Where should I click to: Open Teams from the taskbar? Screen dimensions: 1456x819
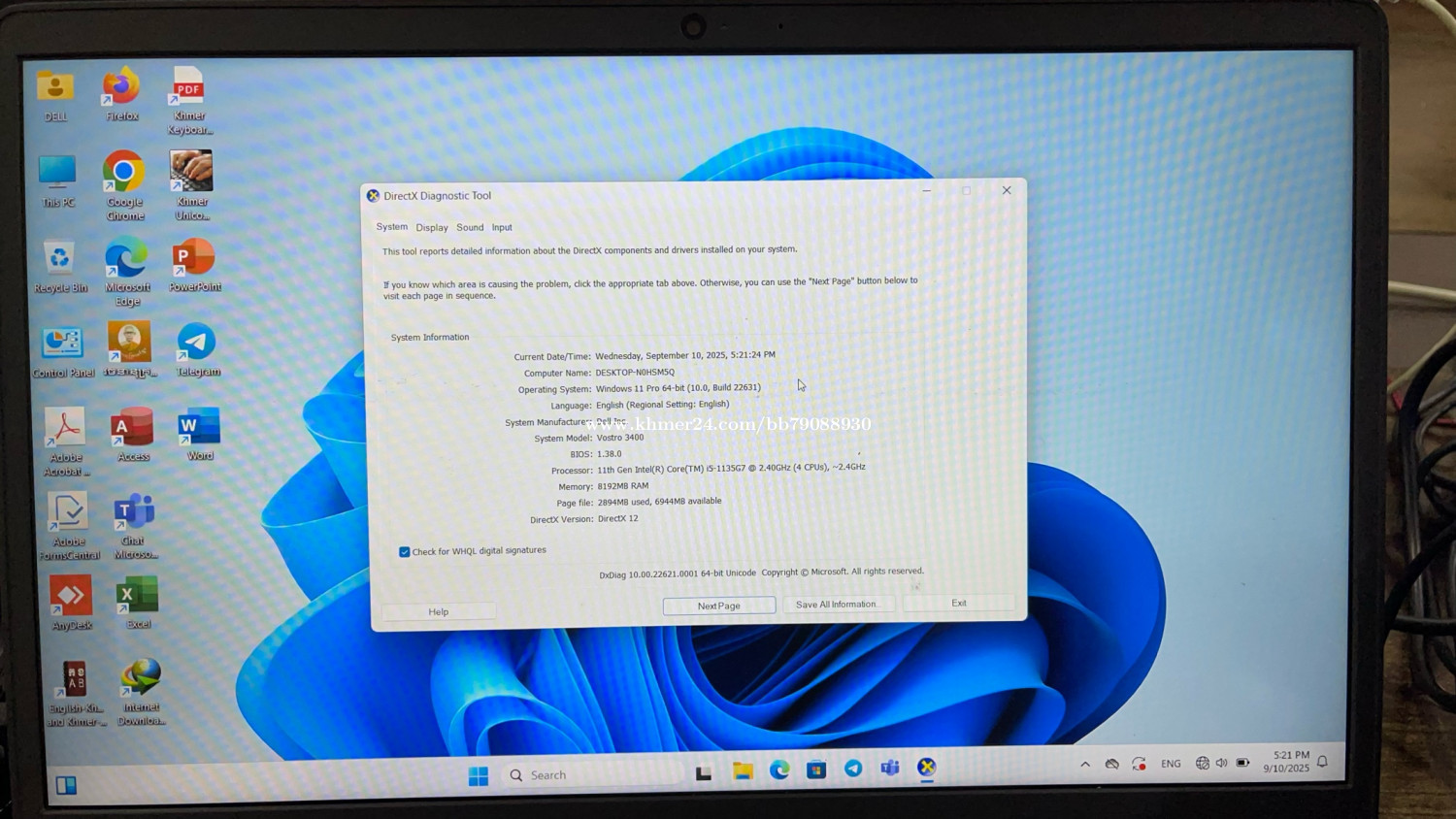tap(890, 768)
